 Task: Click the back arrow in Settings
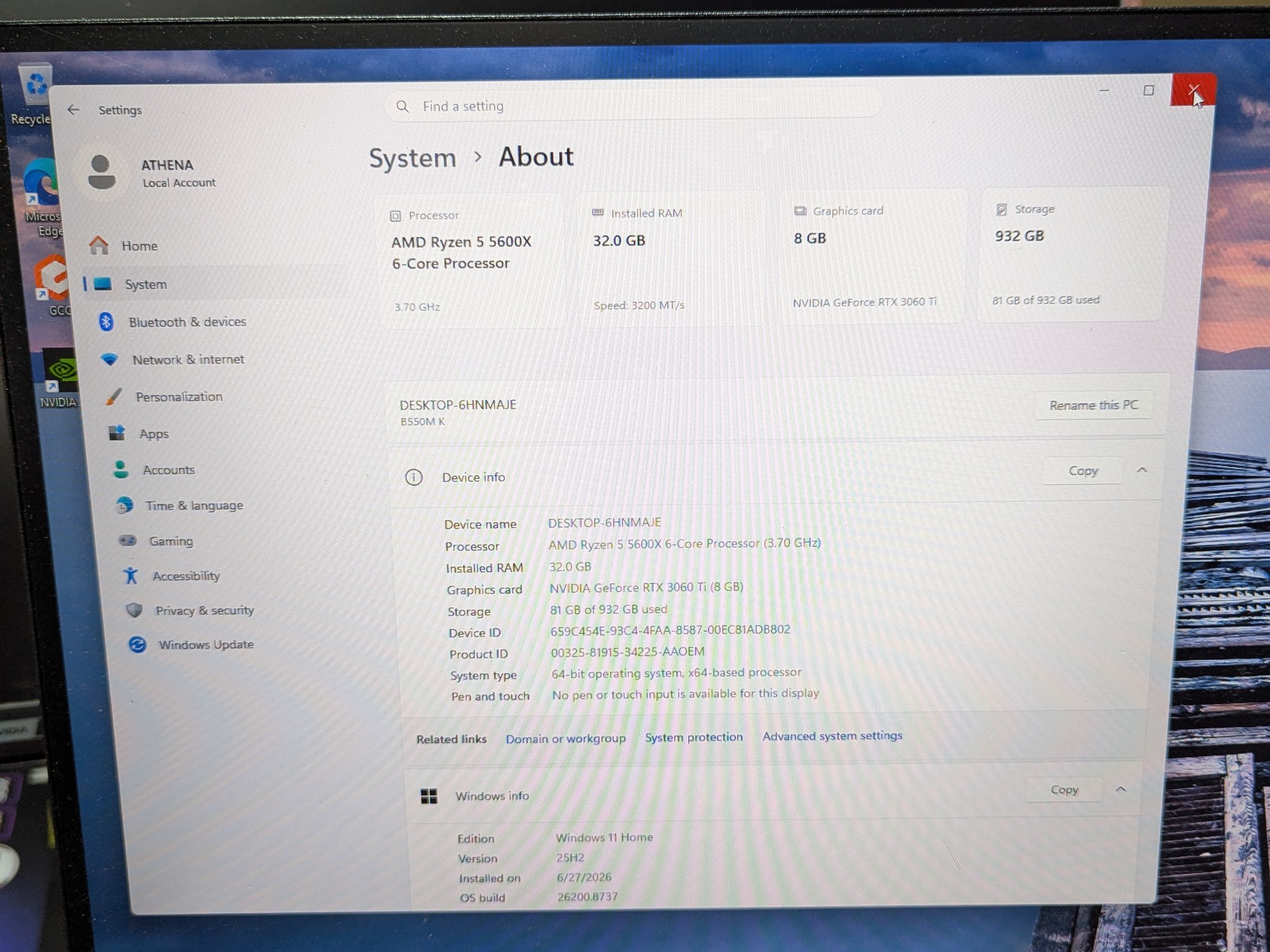[x=73, y=110]
